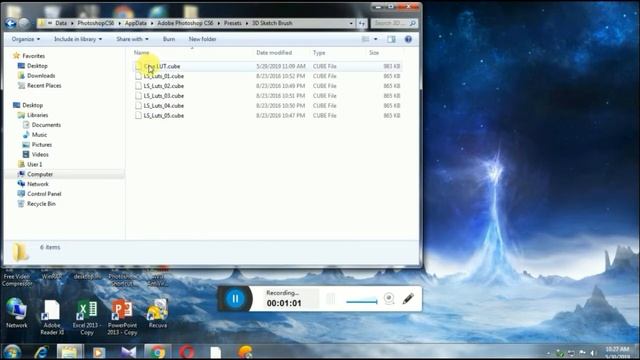The image size is (640, 360).
Task: Select the file LS_Luts_01.cube
Action: [x=163, y=76]
